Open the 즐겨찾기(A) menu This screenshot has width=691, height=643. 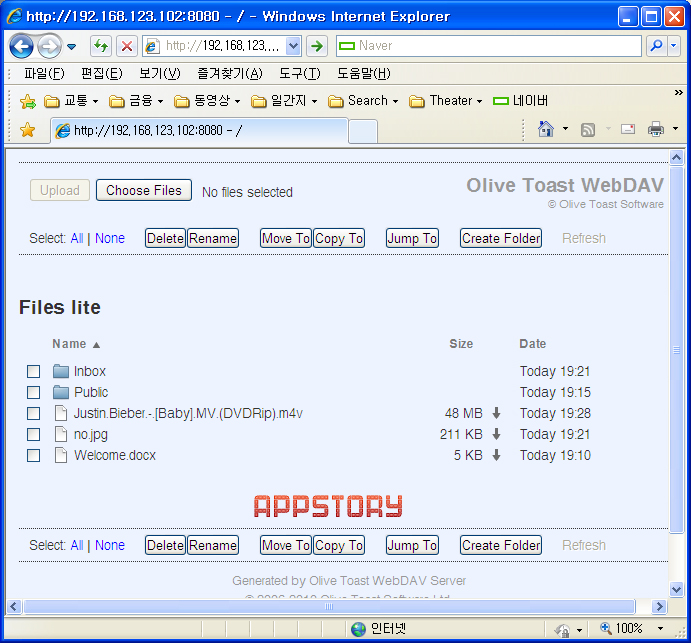[x=230, y=73]
